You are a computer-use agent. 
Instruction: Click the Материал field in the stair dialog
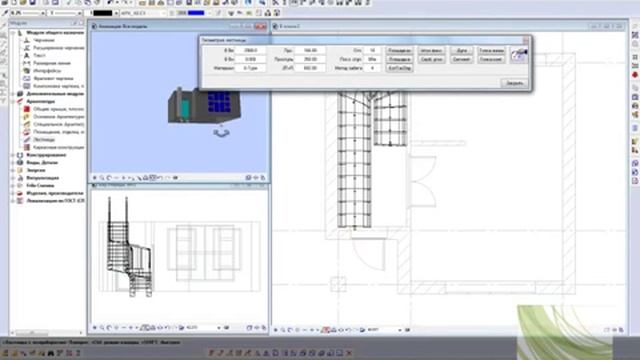251,68
